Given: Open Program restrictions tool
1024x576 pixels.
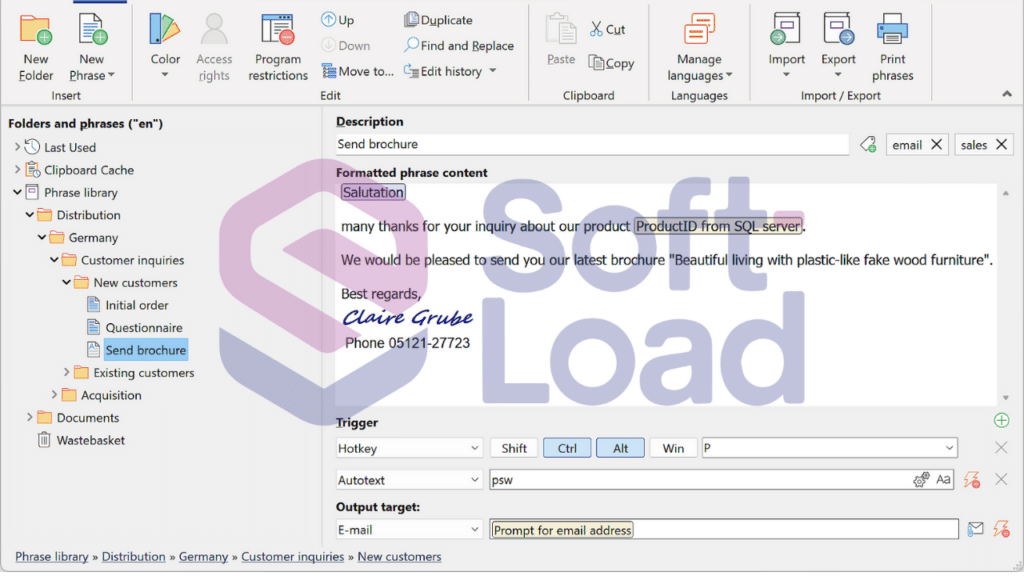Looking at the screenshot, I should [278, 48].
